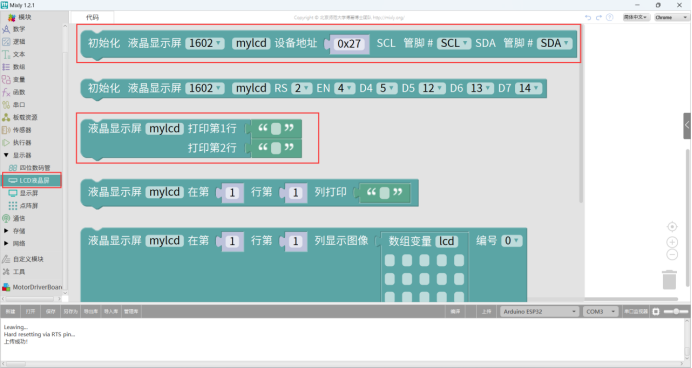Viewport: 692px width, 368px height.
Task: Switch to the 代码 tab
Action: (x=92, y=17)
